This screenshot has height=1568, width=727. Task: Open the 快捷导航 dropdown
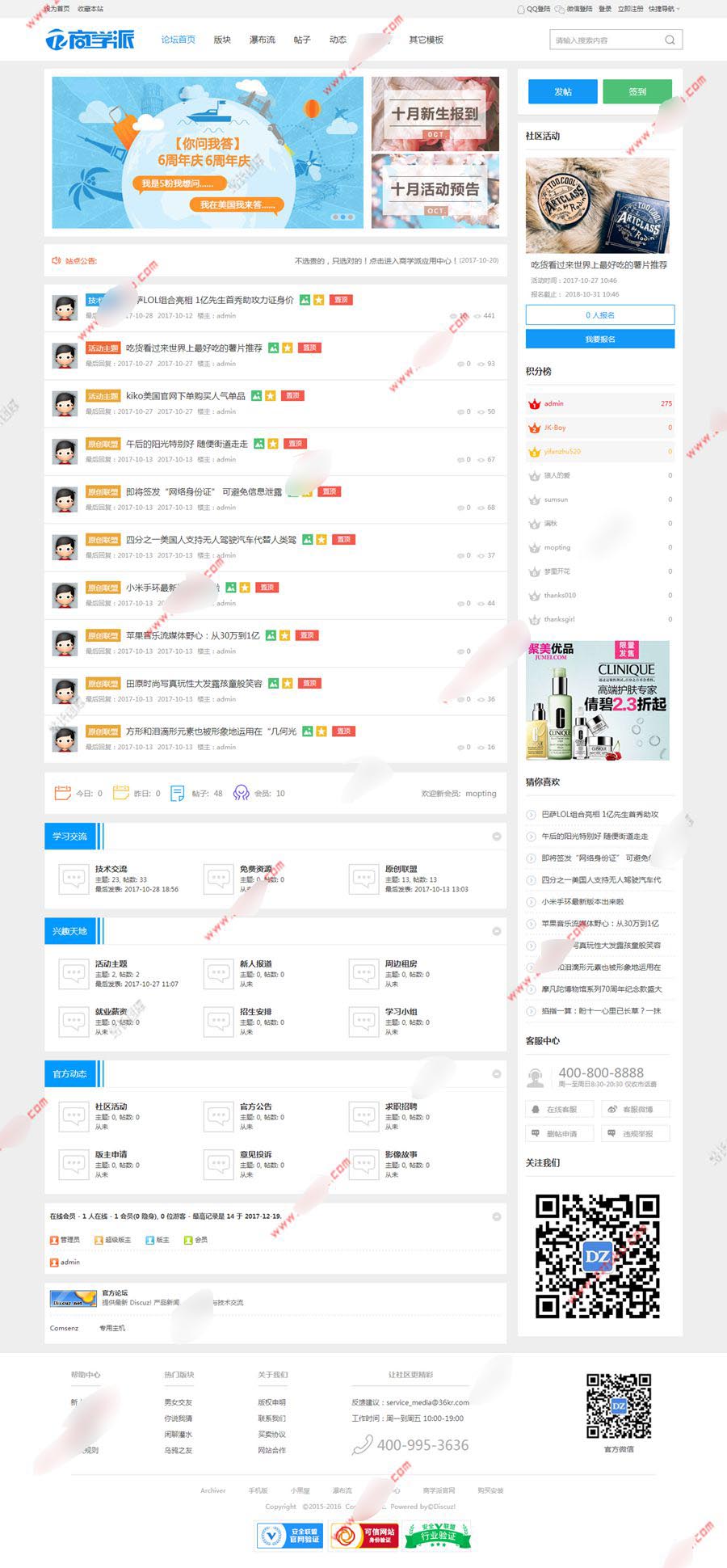(x=663, y=9)
